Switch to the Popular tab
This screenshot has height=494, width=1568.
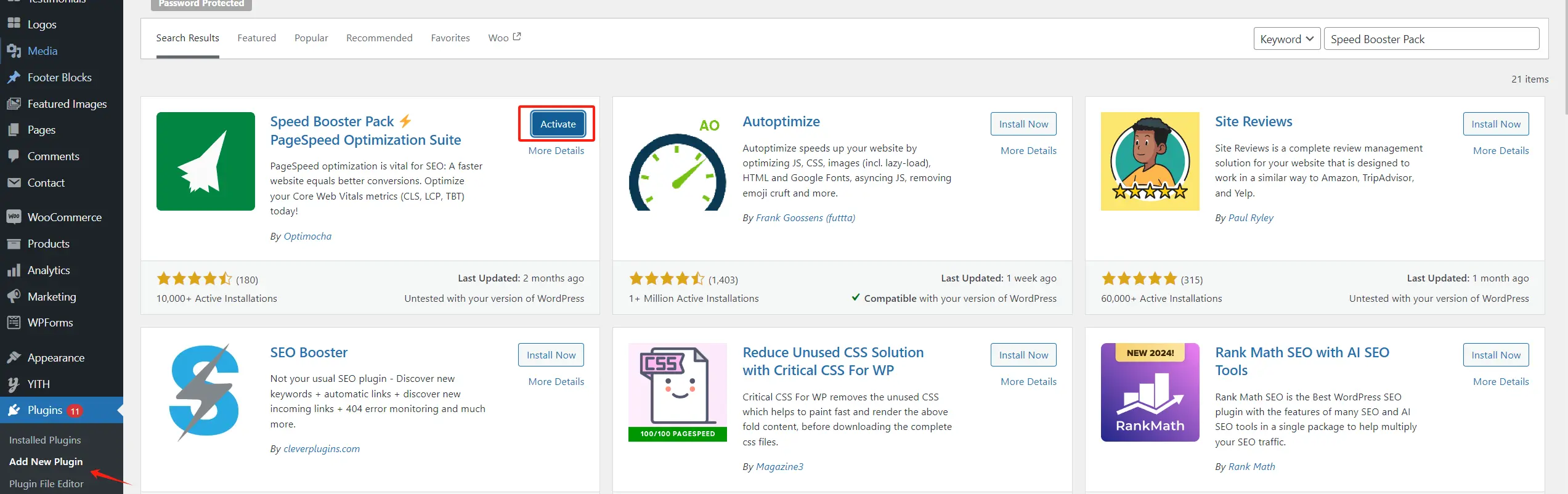point(311,38)
